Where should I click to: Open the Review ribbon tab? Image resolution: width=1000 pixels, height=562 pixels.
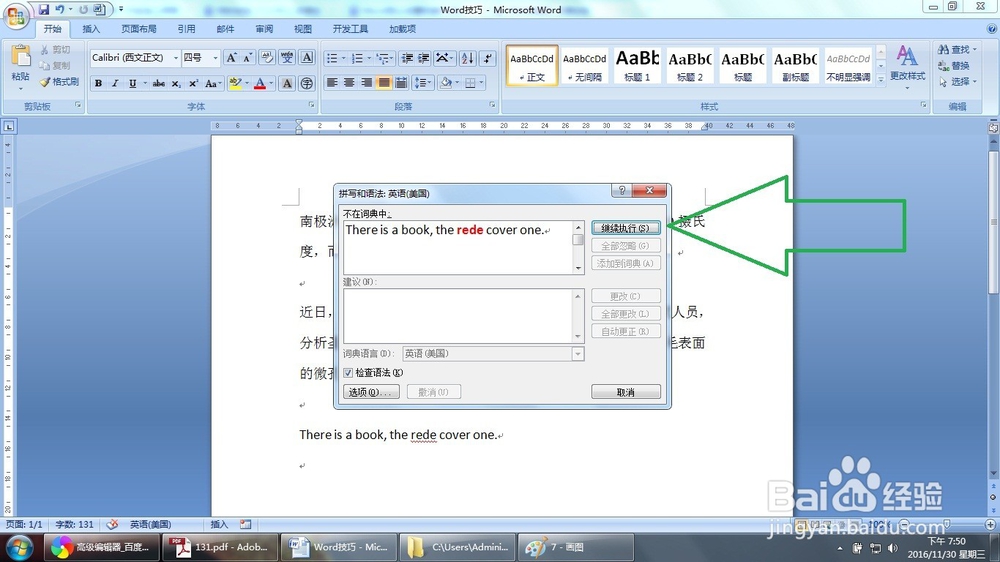[x=264, y=29]
